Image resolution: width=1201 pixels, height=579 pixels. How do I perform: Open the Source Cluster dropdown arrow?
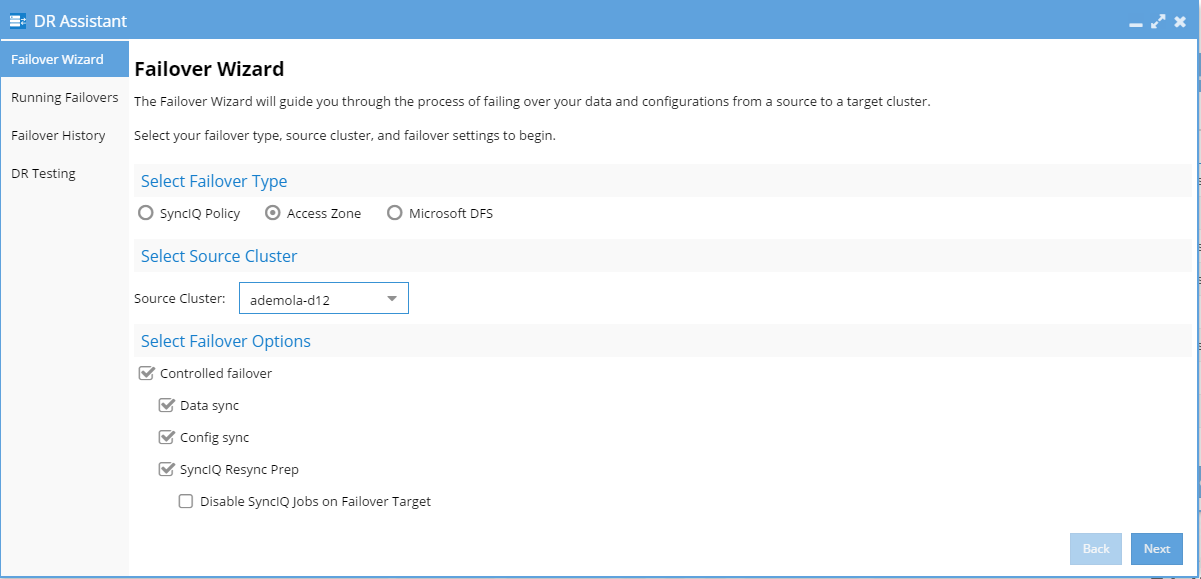(x=392, y=298)
